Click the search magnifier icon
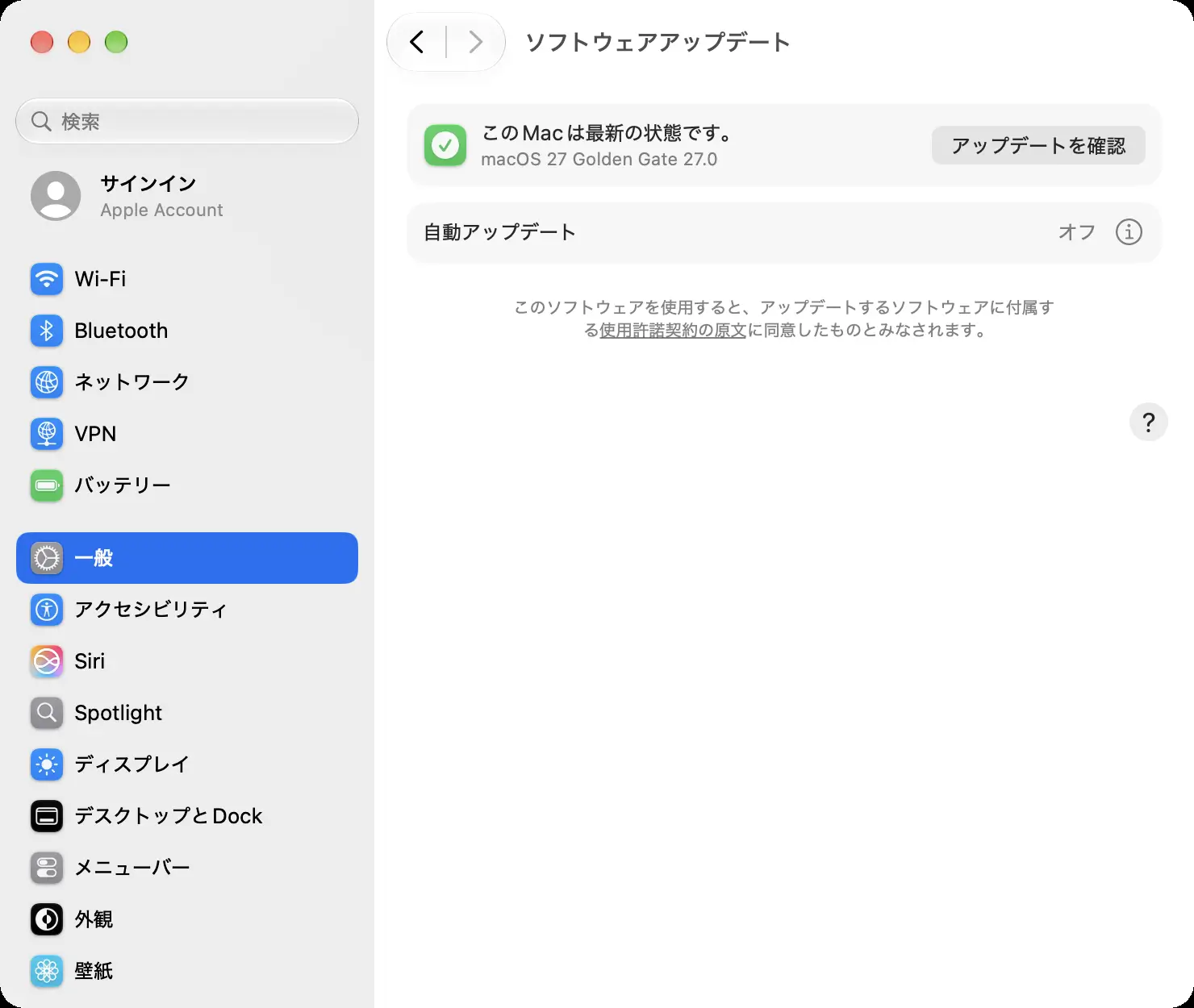The image size is (1194, 1008). pos(41,121)
